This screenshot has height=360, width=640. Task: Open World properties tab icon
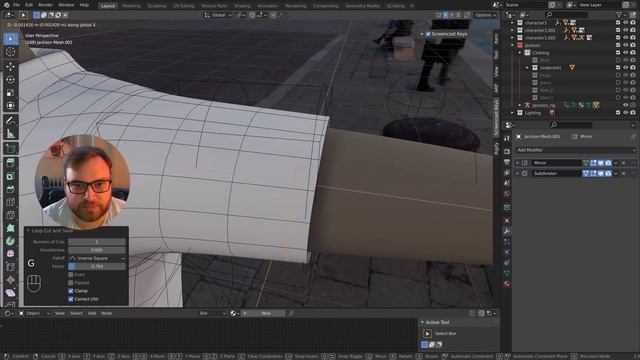tap(507, 194)
